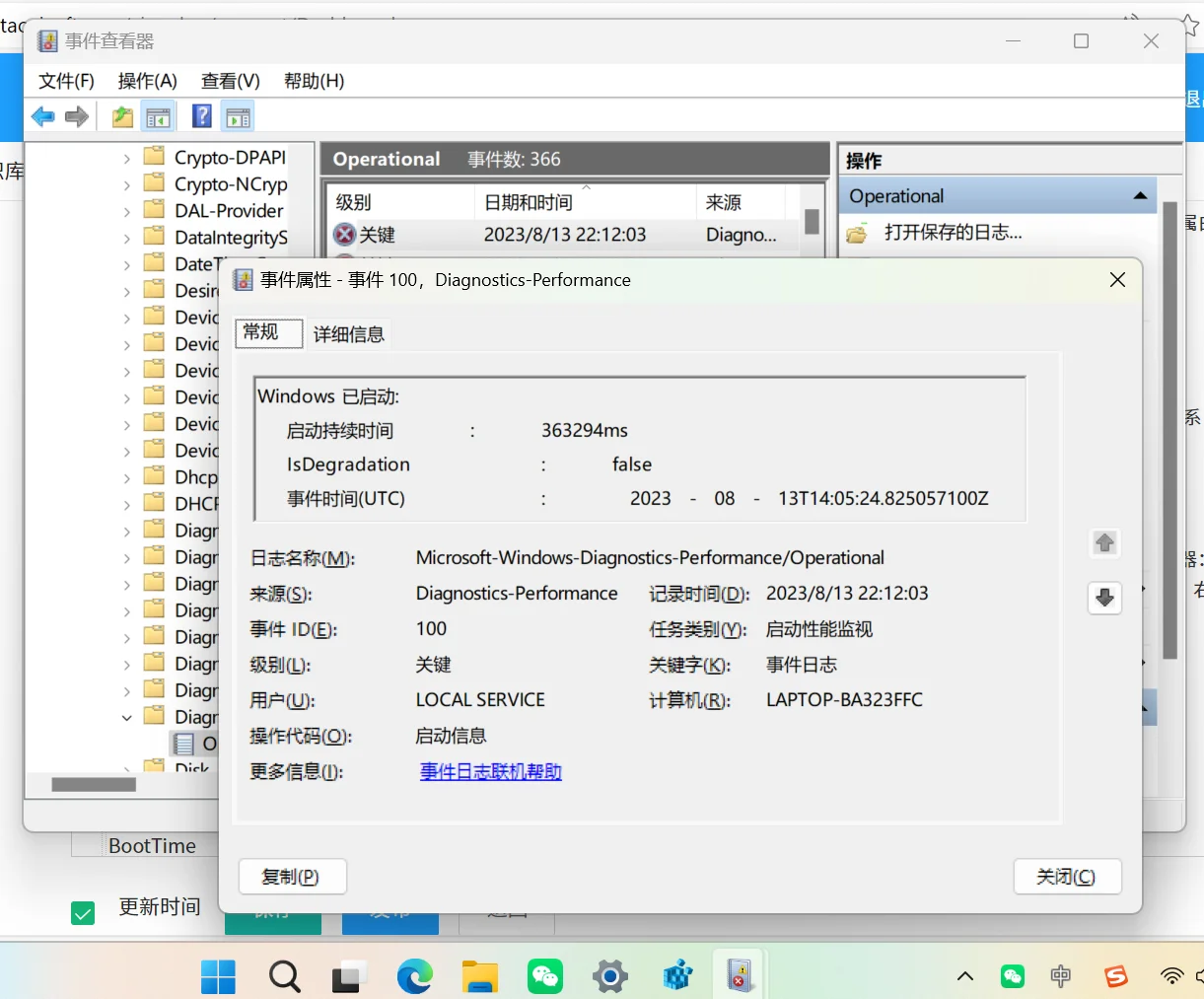Open Task View on the taskbar
Screen dimensions: 1204x999
pyautogui.click(x=349, y=976)
